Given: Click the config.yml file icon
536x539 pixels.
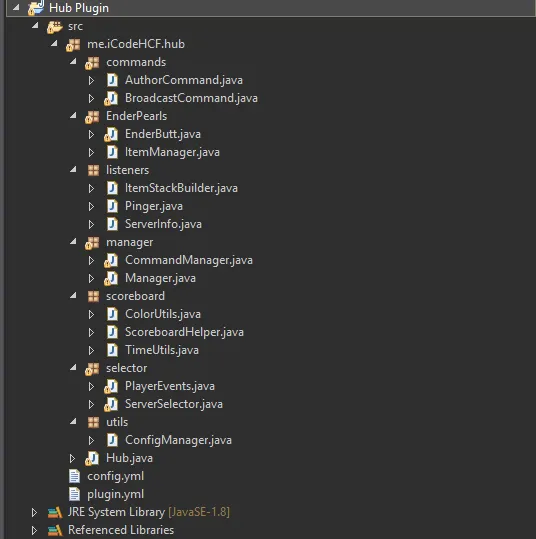Looking at the screenshot, I should tap(74, 476).
